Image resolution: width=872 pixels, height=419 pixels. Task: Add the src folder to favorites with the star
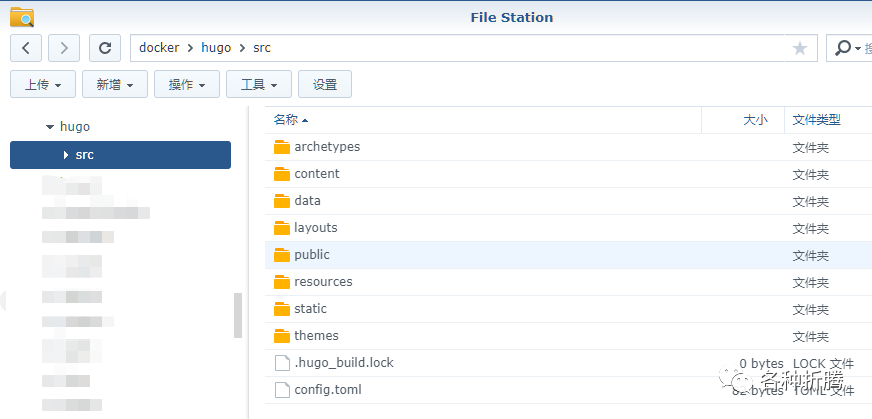click(x=800, y=48)
